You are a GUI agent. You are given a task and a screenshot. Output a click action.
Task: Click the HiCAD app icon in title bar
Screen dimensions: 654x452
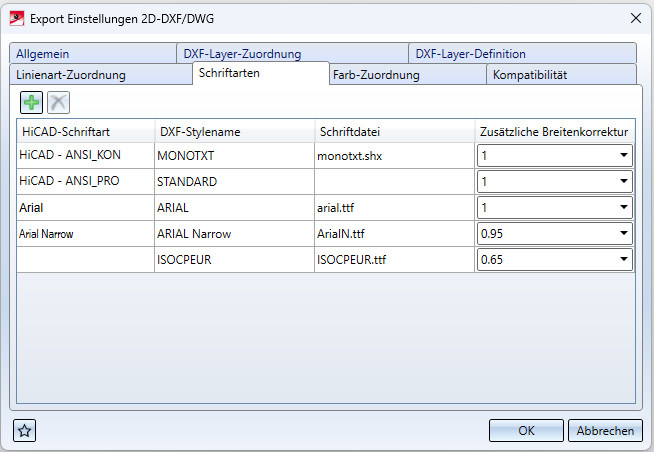tap(15, 17)
